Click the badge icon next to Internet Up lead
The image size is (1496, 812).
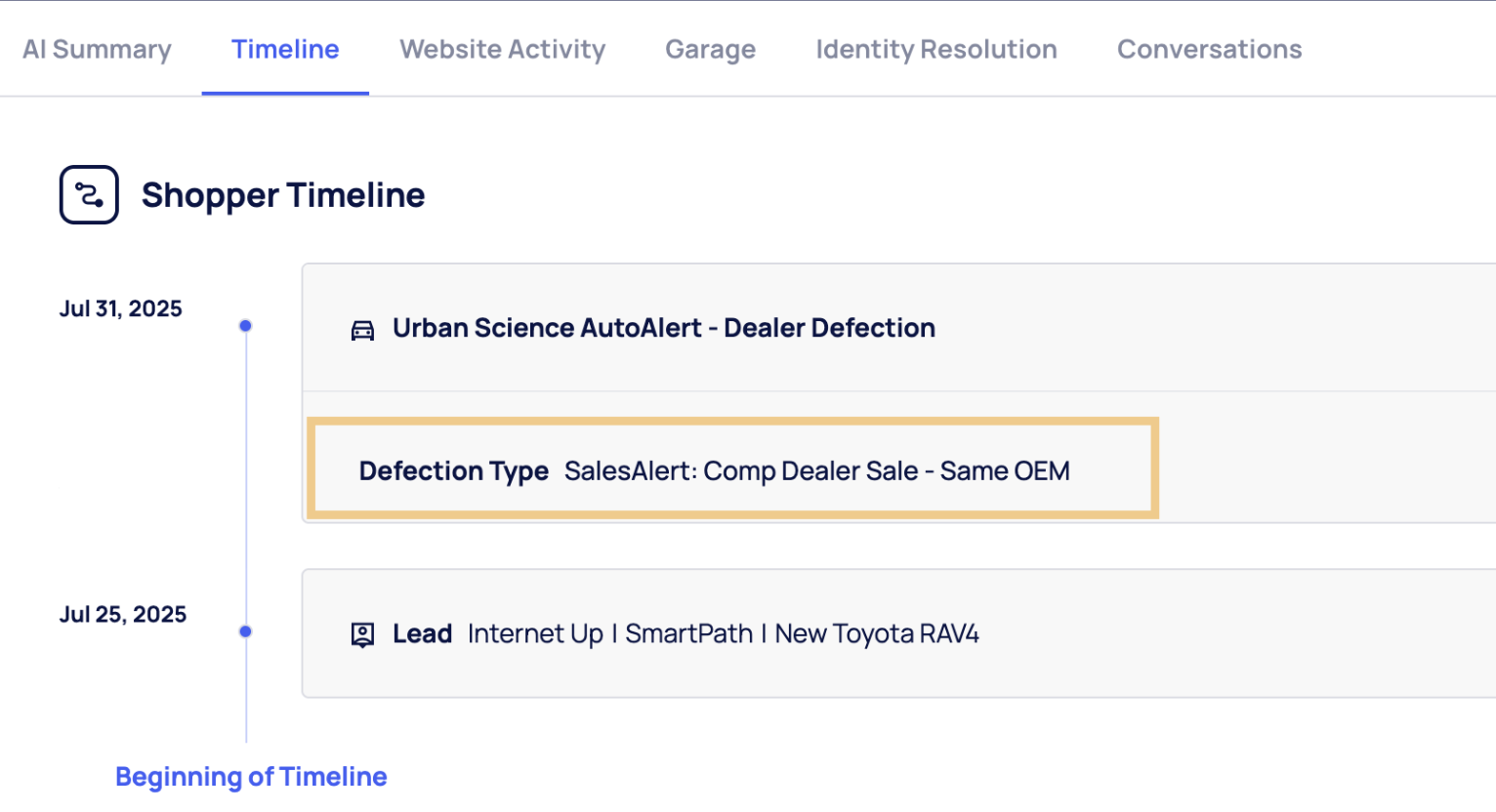[362, 633]
